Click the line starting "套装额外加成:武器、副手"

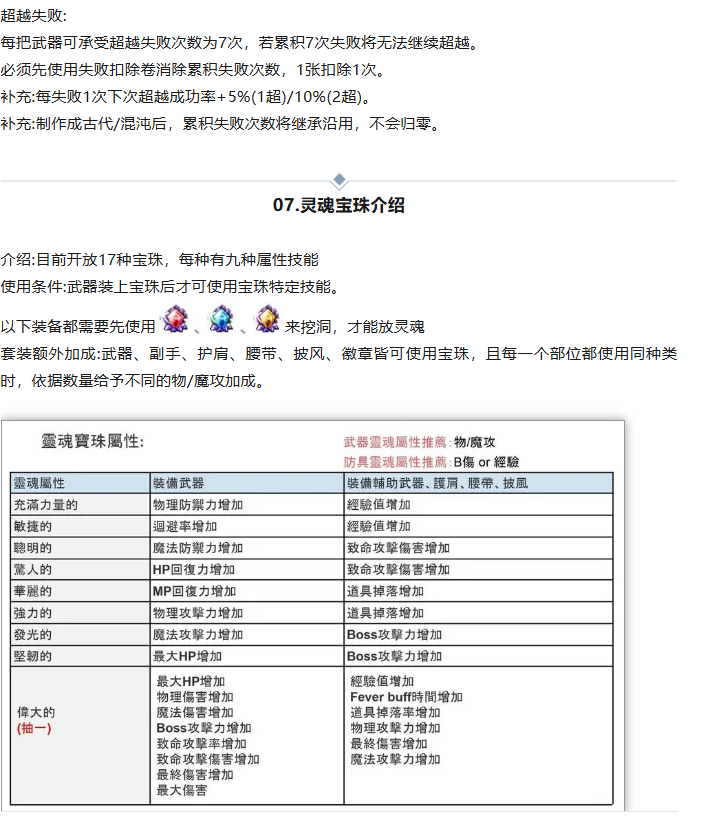339,354
